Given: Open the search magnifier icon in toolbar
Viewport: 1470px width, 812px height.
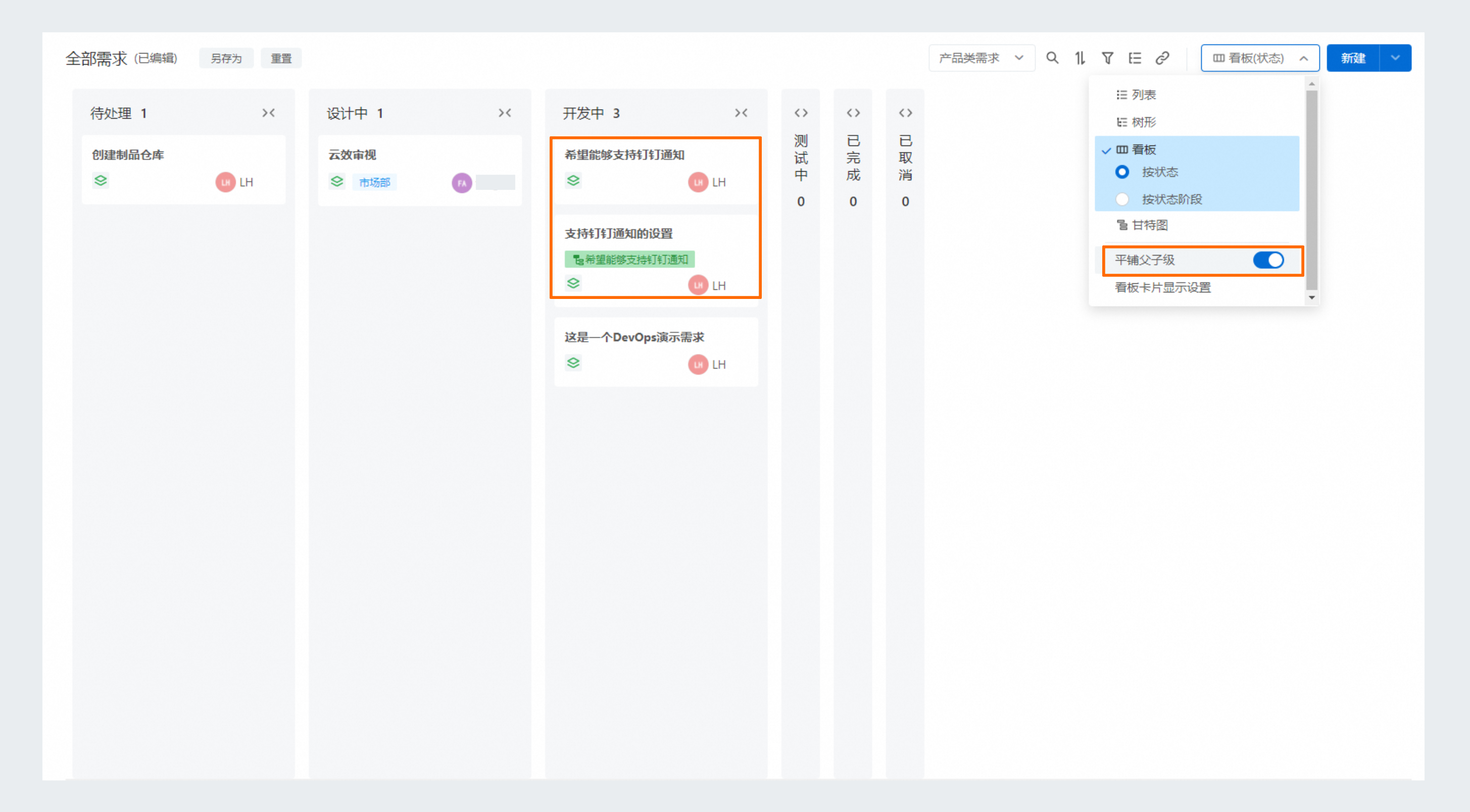Looking at the screenshot, I should pos(1052,58).
